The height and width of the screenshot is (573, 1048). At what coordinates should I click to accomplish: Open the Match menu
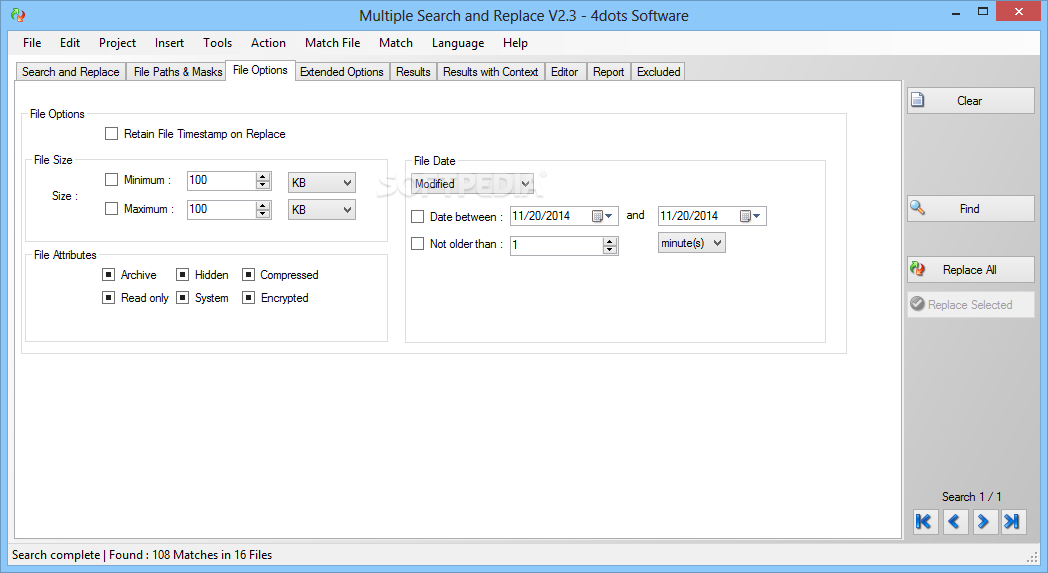[396, 43]
